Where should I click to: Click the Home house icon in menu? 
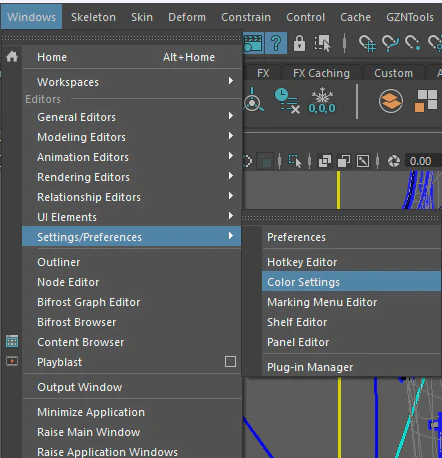[12, 56]
